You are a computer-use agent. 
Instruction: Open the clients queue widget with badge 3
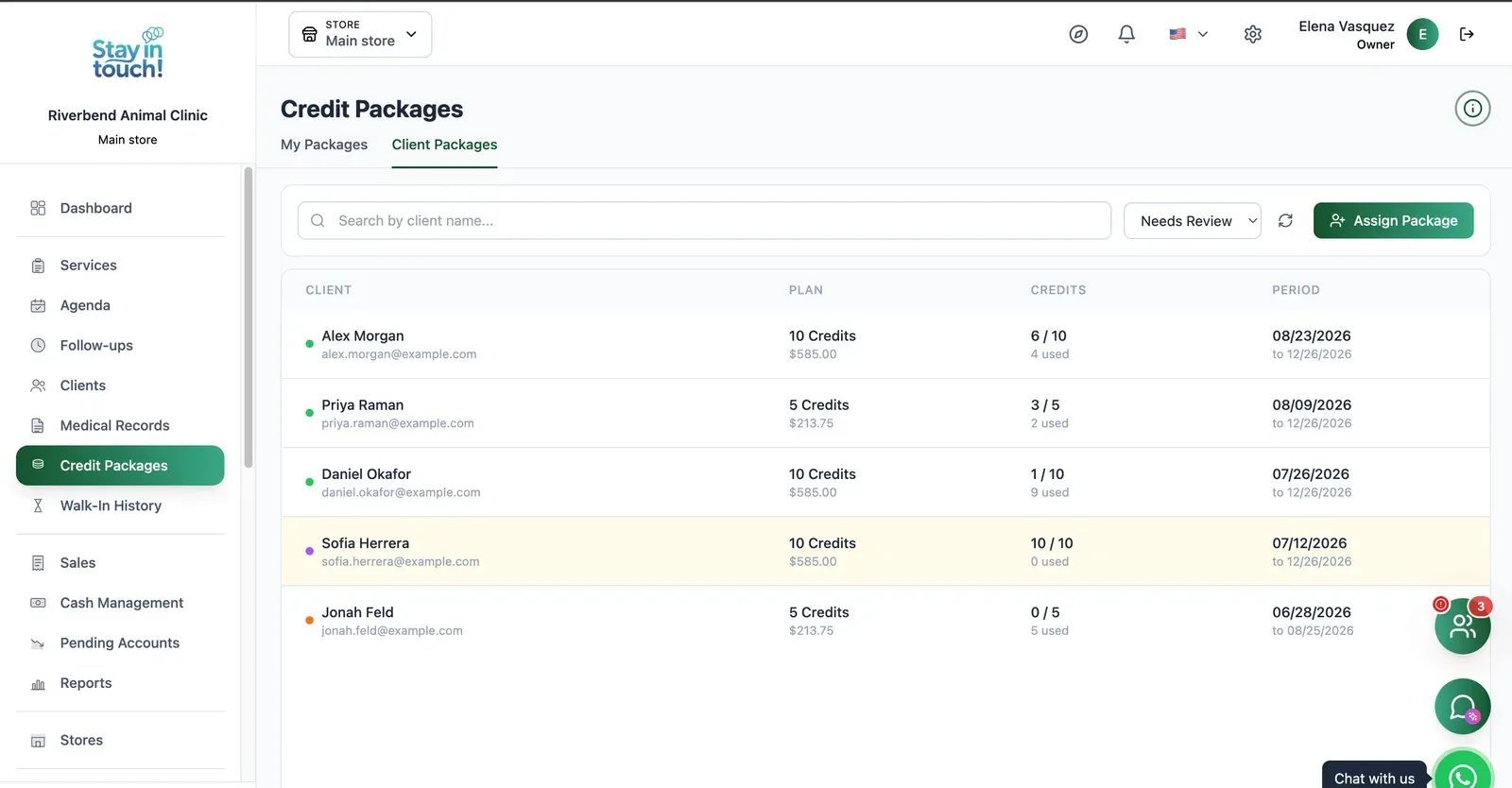click(x=1463, y=625)
